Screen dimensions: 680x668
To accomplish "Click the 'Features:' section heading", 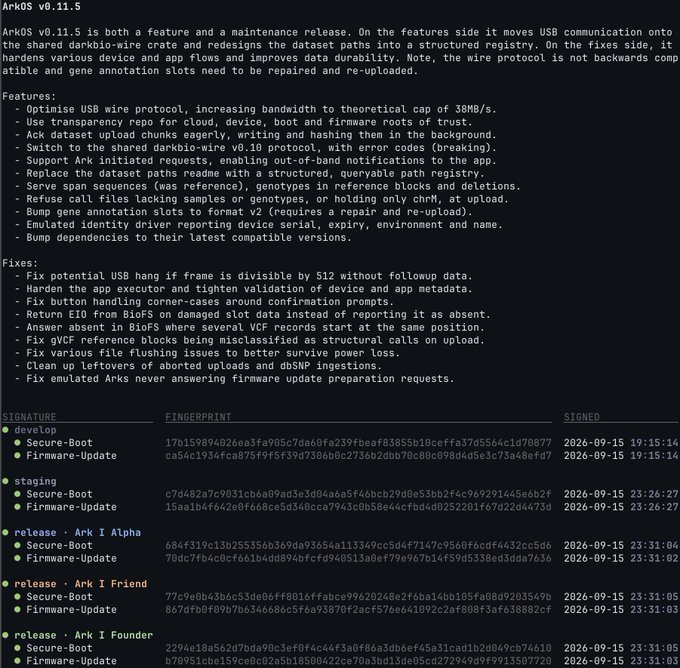I will (29, 96).
